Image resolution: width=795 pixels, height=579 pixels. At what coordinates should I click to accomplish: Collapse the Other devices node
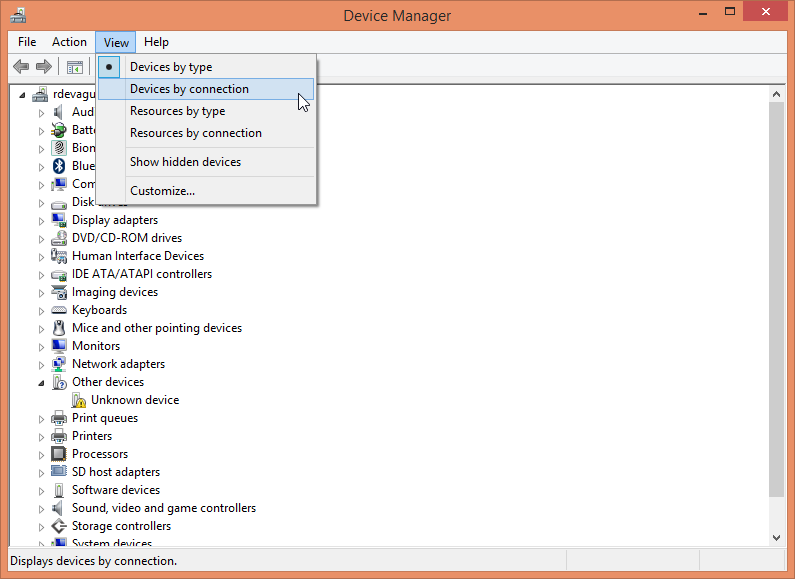pyautogui.click(x=42, y=382)
